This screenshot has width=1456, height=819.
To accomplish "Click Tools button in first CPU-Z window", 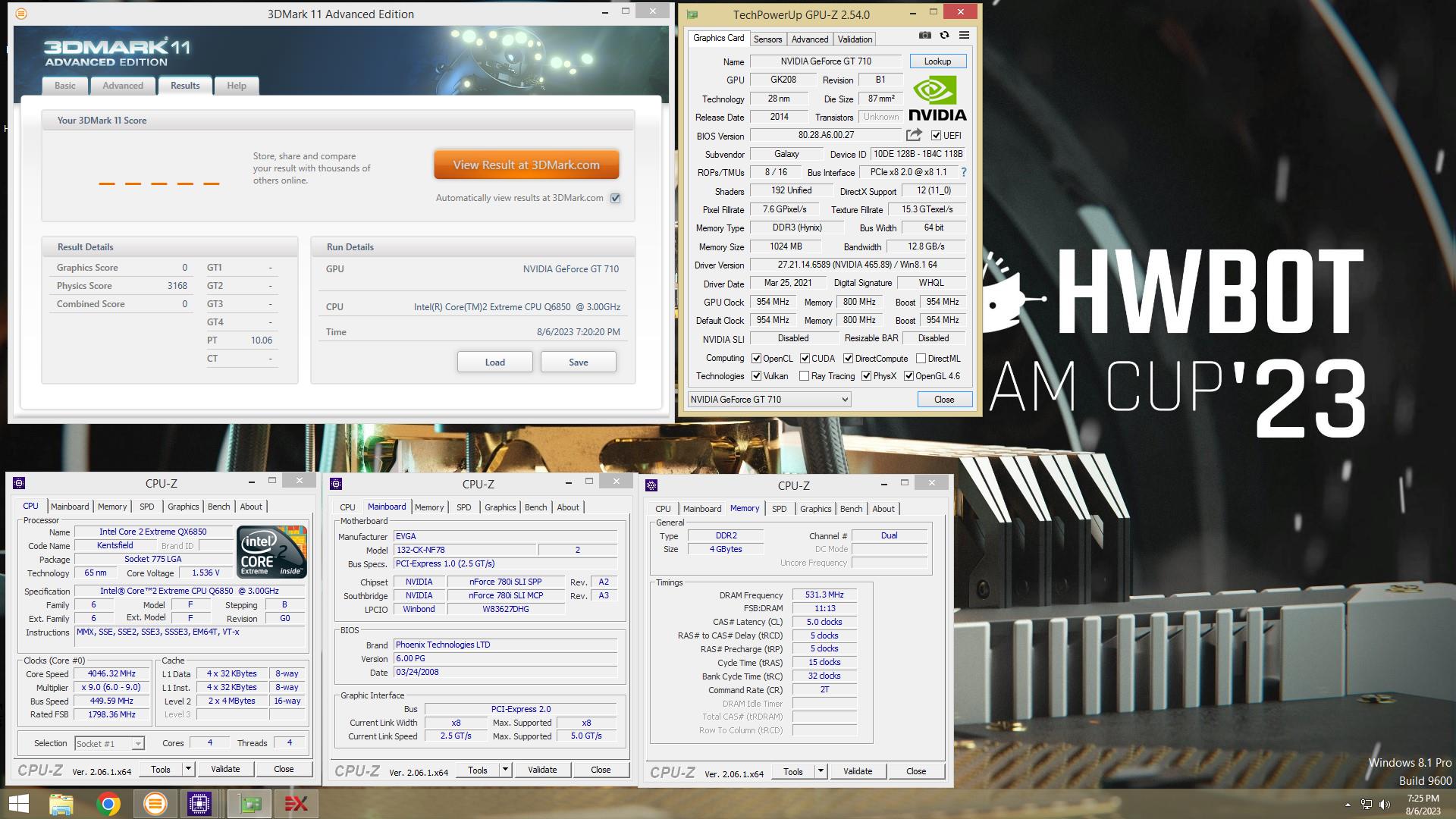I will pos(161,769).
